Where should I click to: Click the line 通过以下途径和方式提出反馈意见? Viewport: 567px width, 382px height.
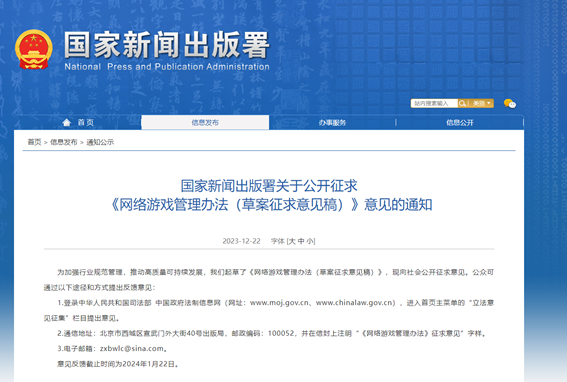coord(99,288)
